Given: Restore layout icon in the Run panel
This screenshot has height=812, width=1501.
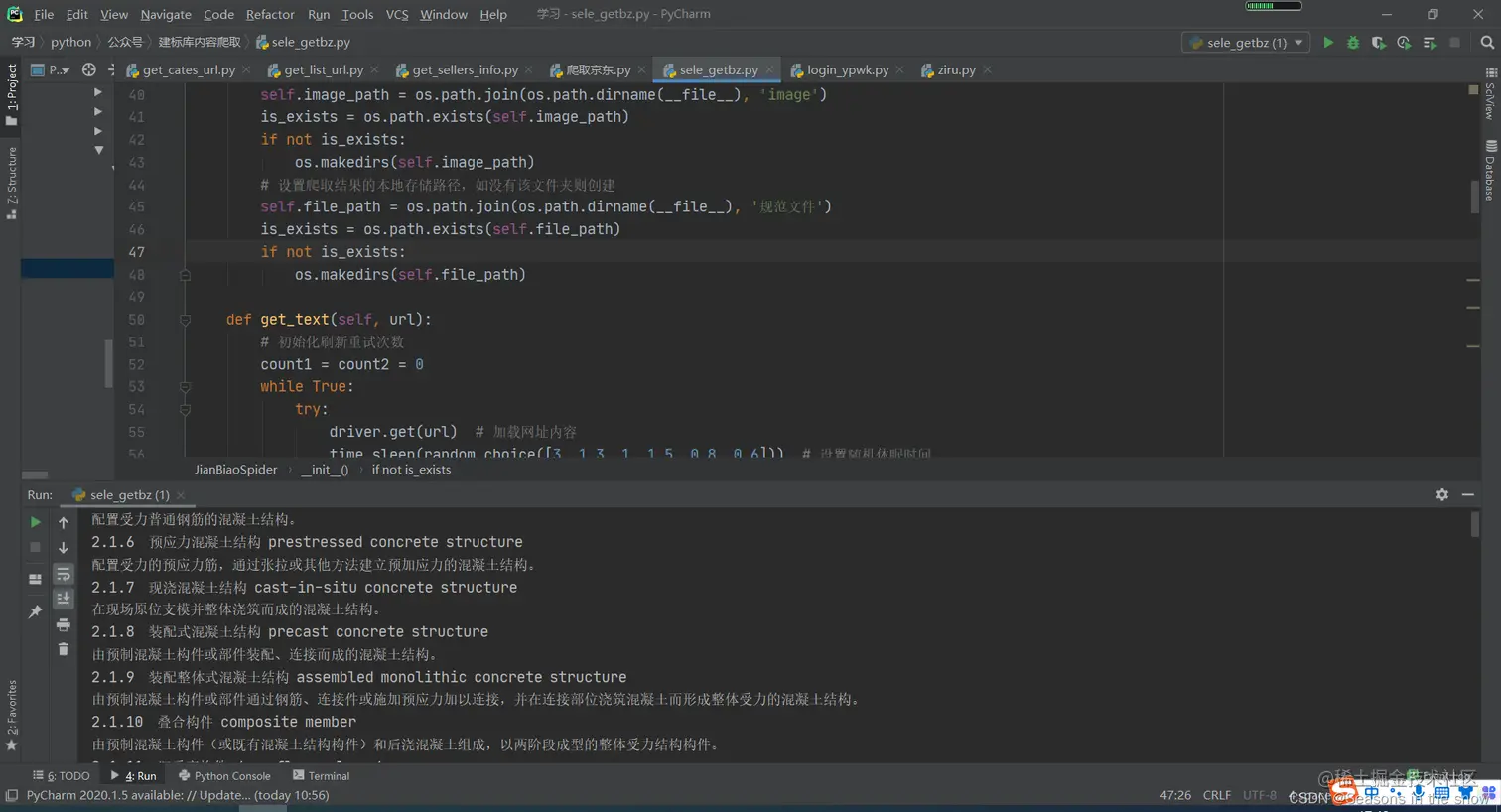Looking at the screenshot, I should pyautogui.click(x=35, y=579).
